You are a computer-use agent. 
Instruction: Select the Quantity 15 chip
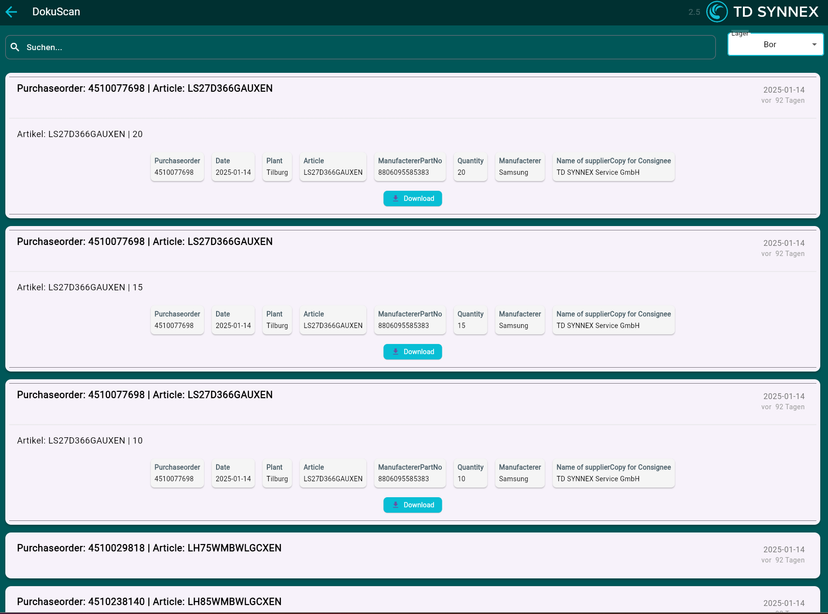(x=470, y=319)
